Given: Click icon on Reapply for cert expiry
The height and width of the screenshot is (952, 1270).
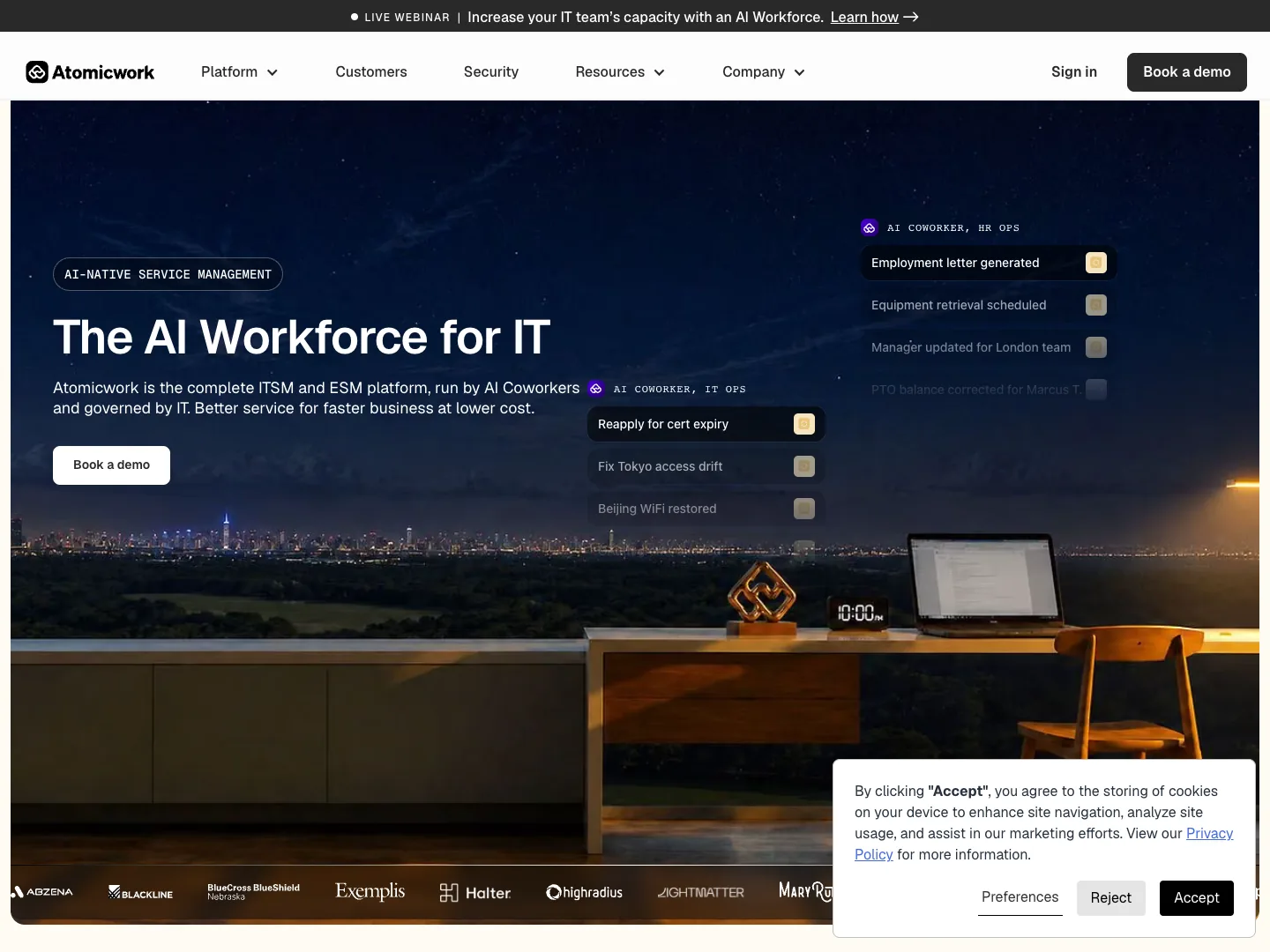Looking at the screenshot, I should (804, 424).
